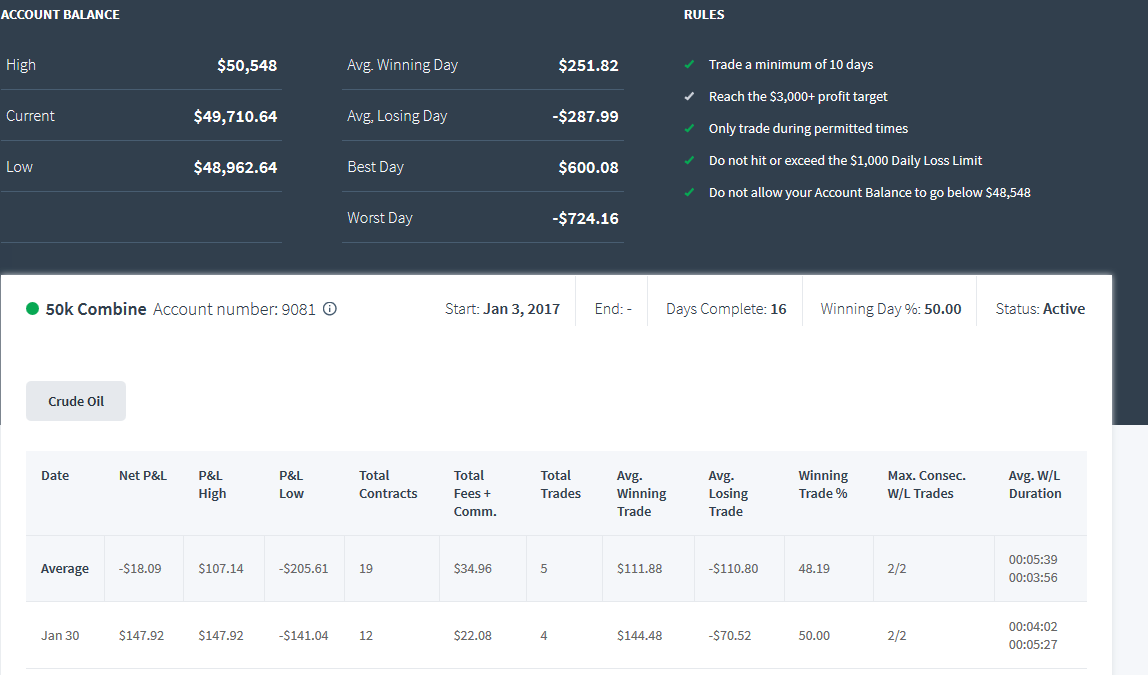Click checkmark beside Daily Loss Limit rule

click(689, 160)
